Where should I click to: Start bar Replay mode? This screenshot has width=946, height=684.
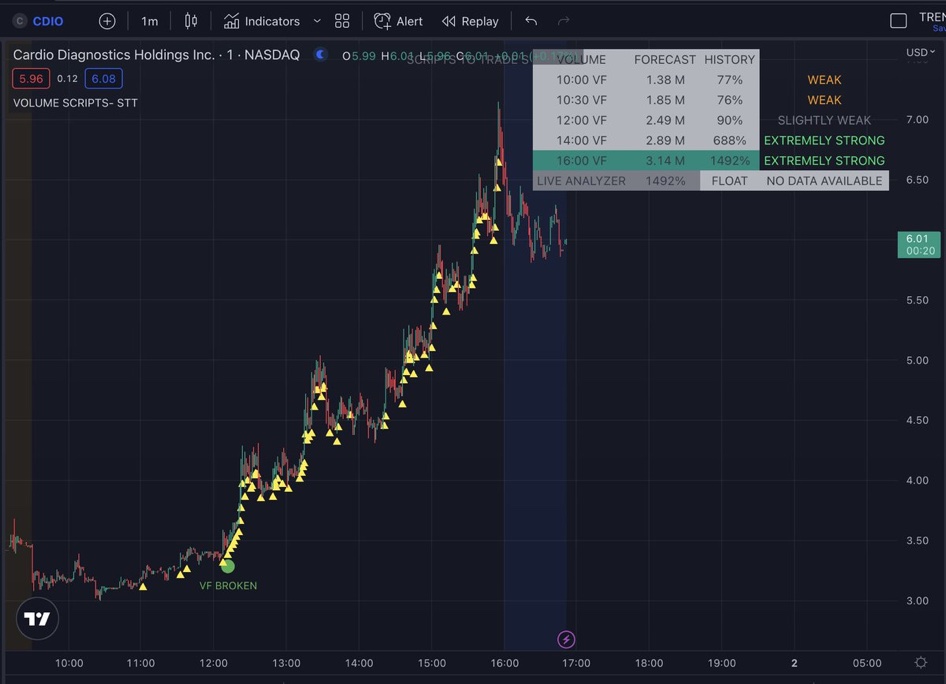pos(471,21)
